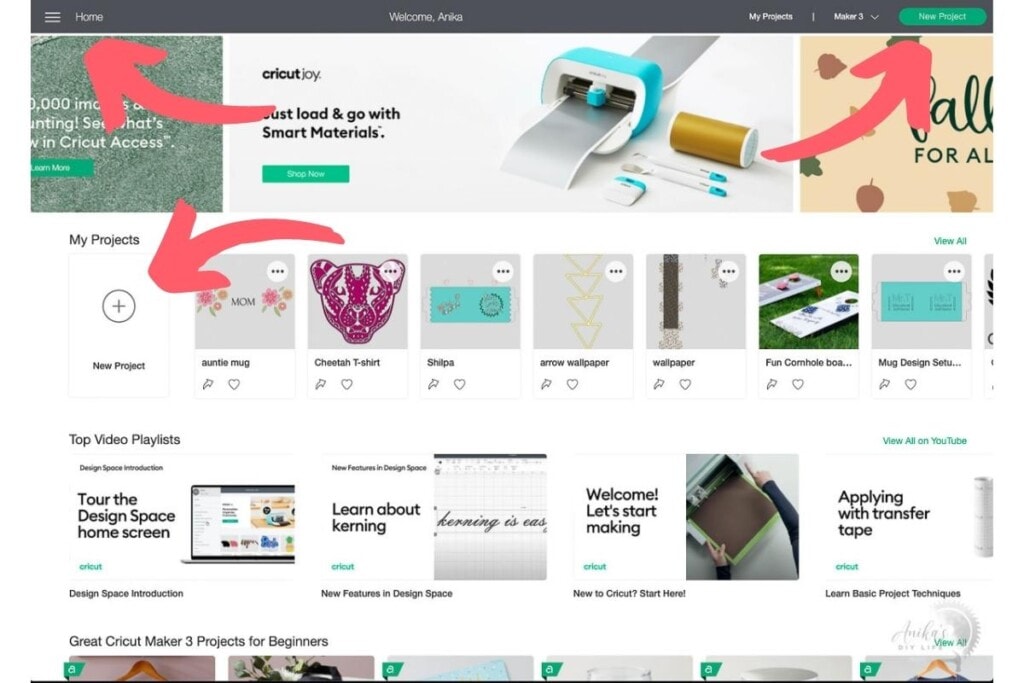The height and width of the screenshot is (683, 1024).
Task: Play Tour the Design Space home screen video
Action: pos(182,516)
